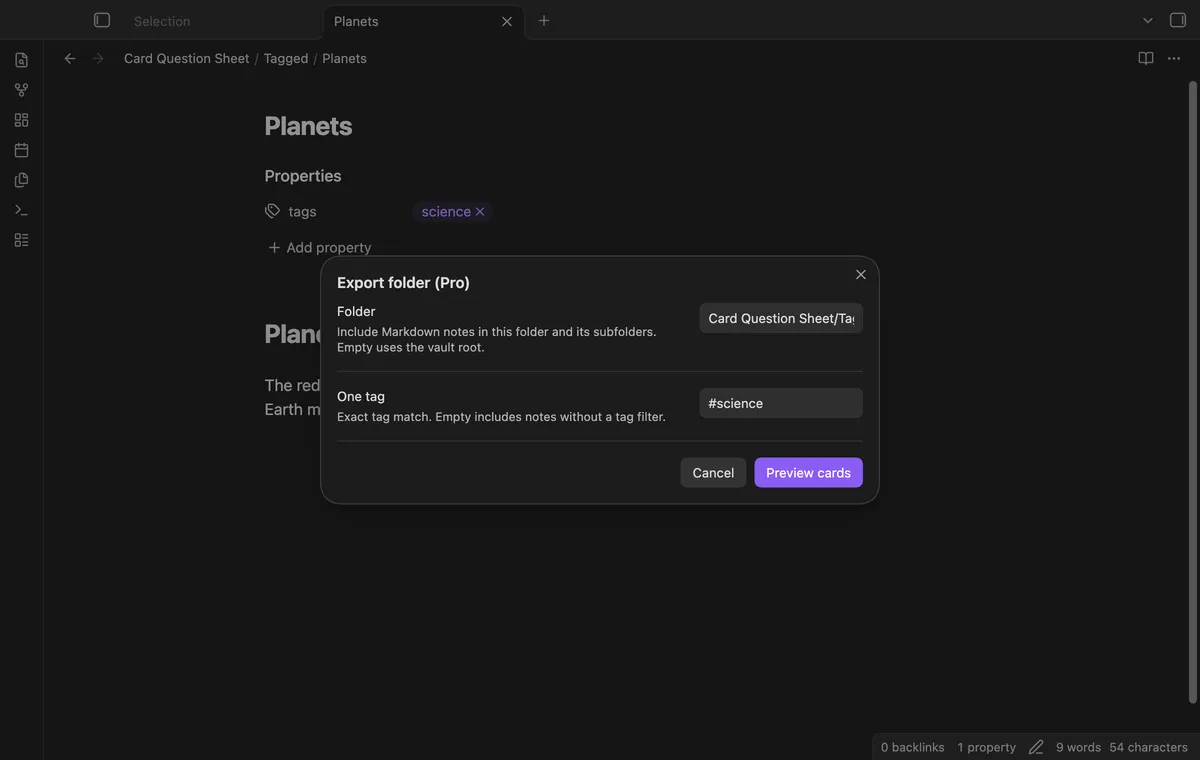Switch to reading view book icon
Screen dimensions: 1200x760
1146,58
